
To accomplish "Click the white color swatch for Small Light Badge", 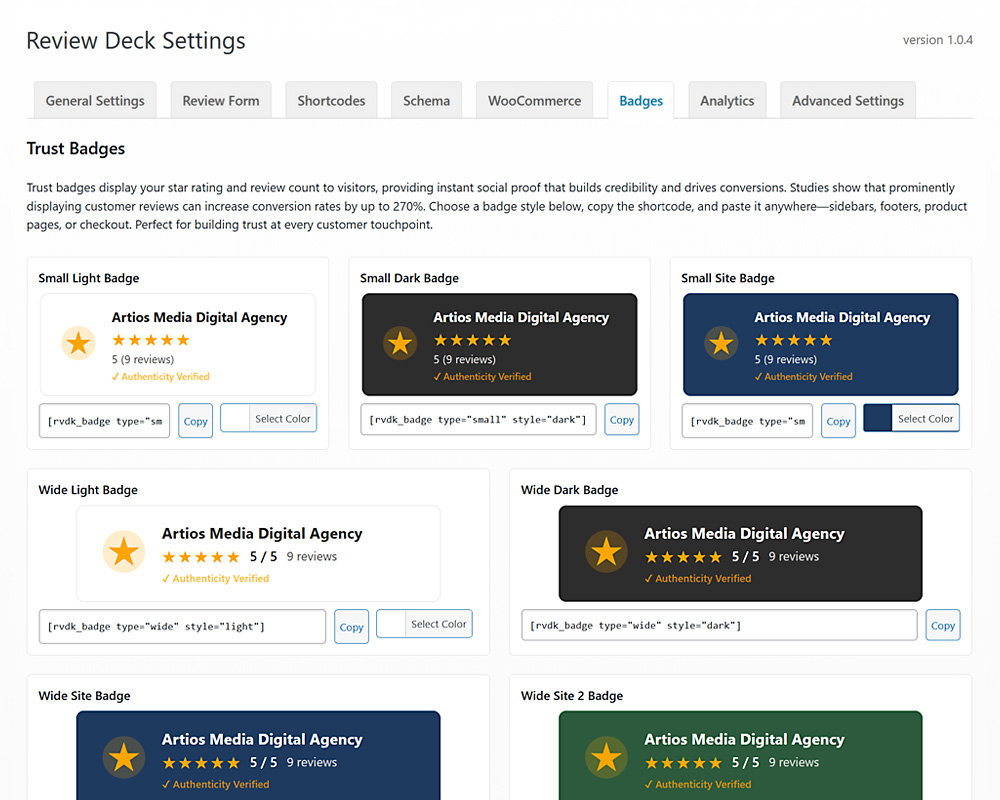I will pyautogui.click(x=236, y=418).
